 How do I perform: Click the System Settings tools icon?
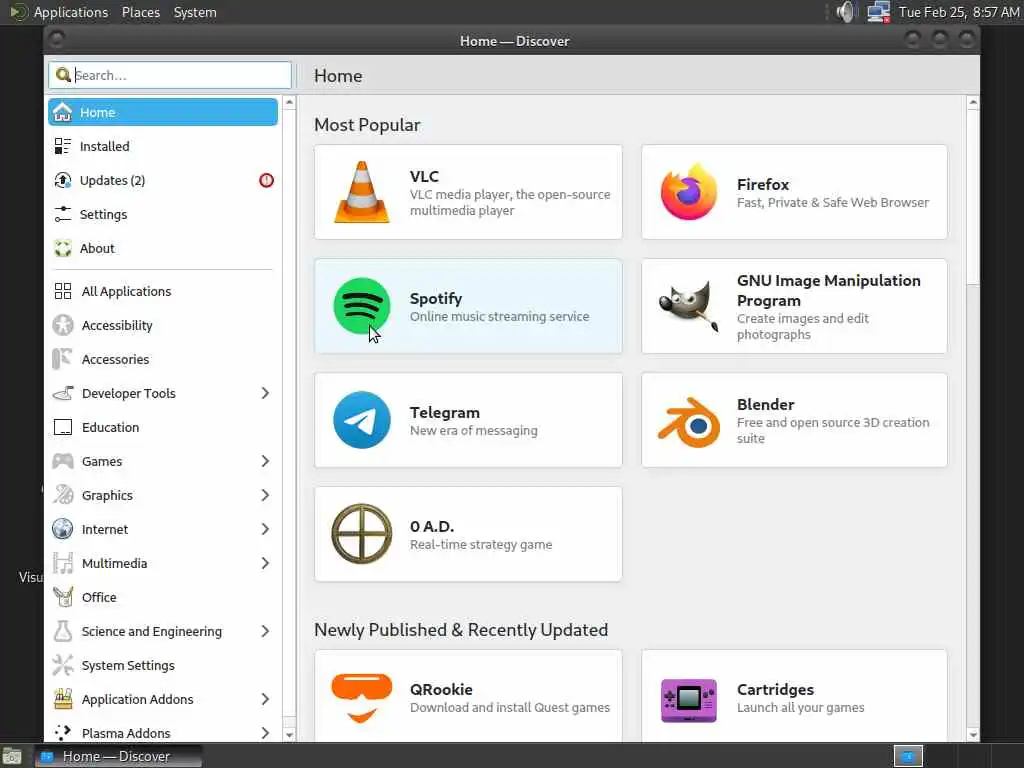63,665
